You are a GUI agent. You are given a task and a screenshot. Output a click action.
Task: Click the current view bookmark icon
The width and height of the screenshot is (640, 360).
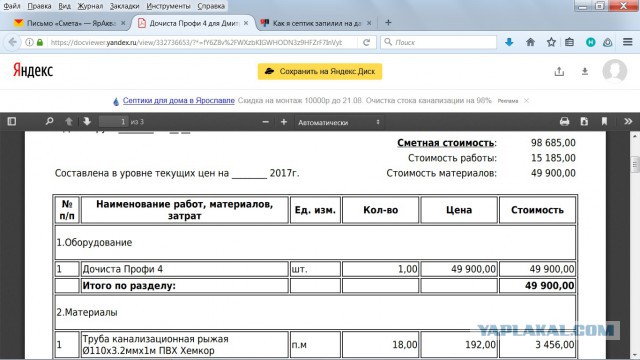click(x=604, y=122)
